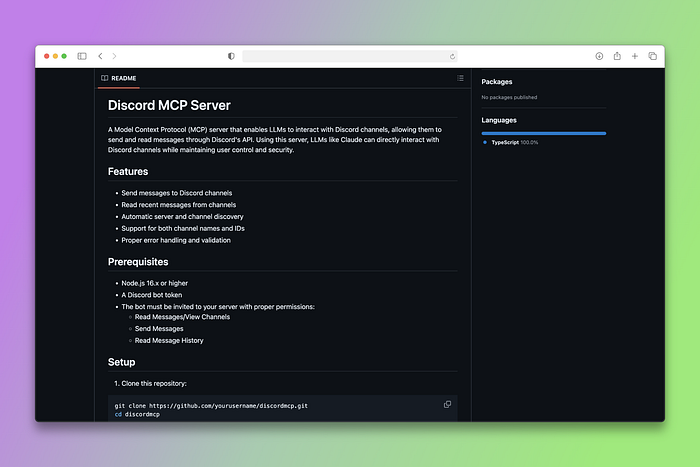This screenshot has width=700, height=467.
Task: Show tab overview icon
Action: 652,56
